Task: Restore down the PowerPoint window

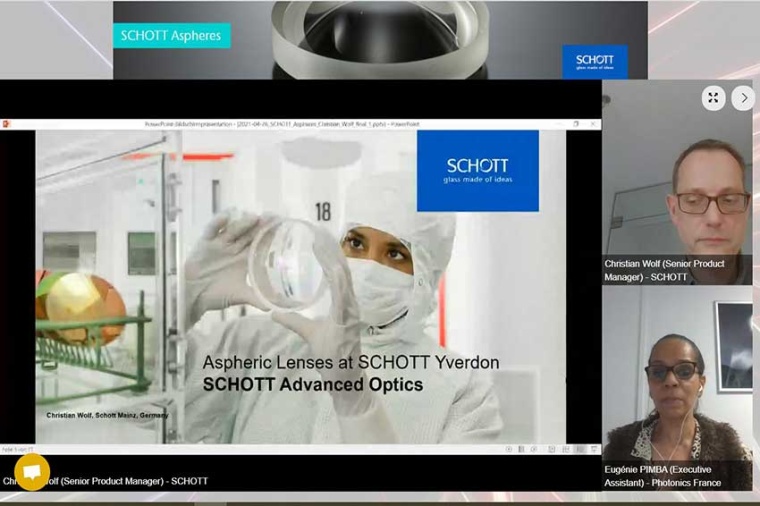Action: [x=576, y=124]
